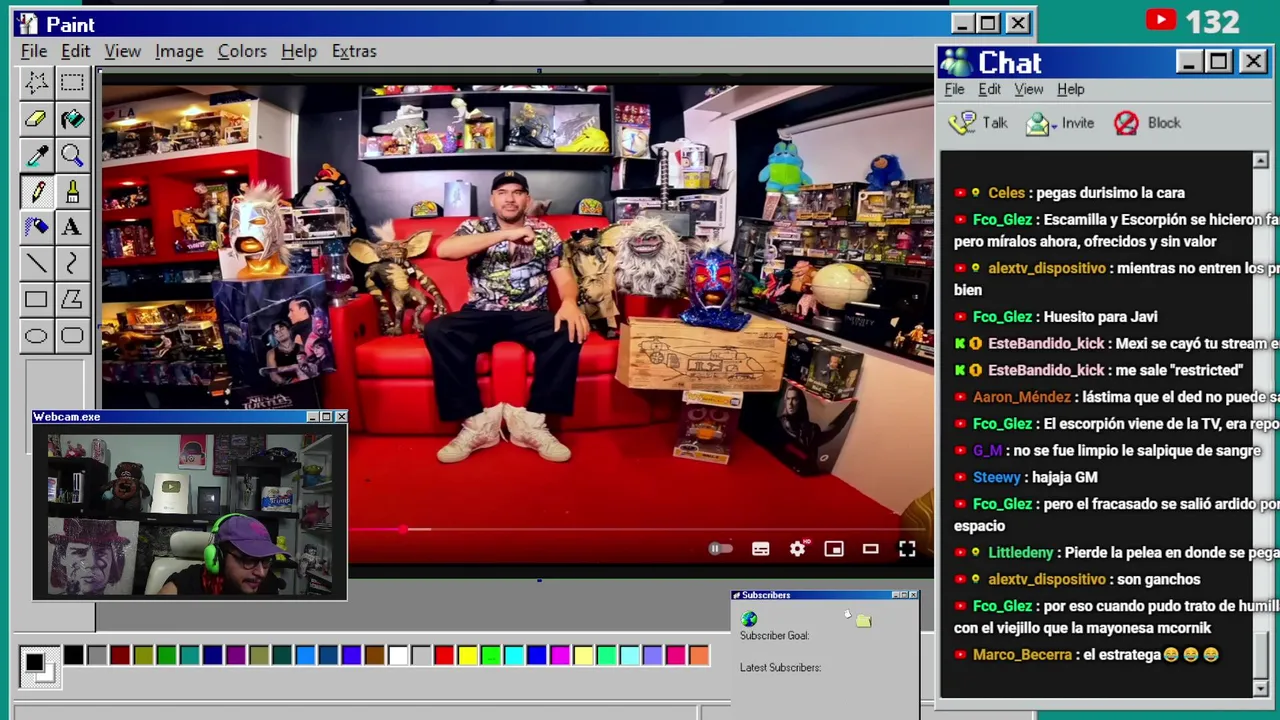1280x720 pixels.
Task: Select the straight Line tool
Action: pyautogui.click(x=36, y=263)
